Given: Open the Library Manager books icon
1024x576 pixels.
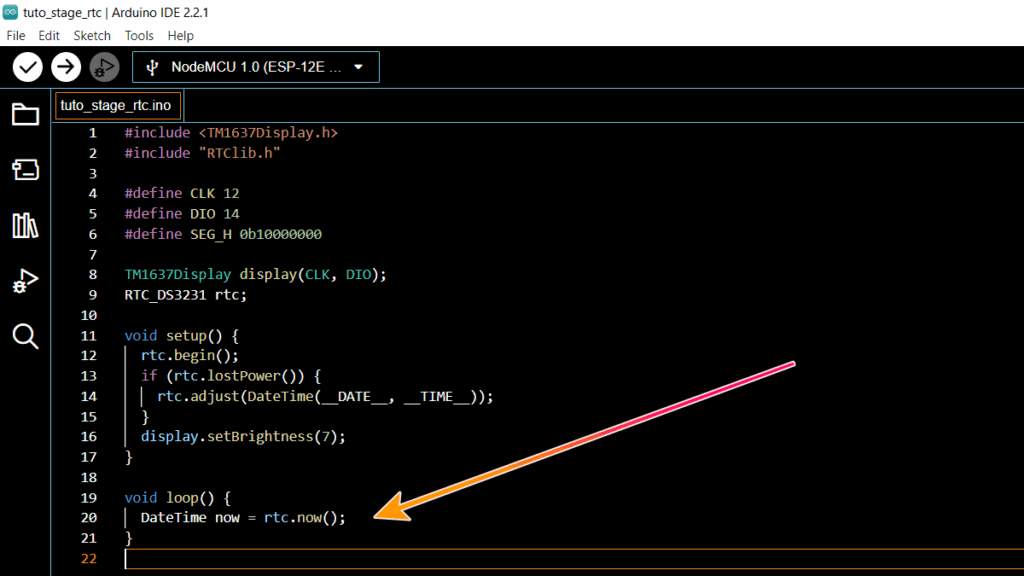Looking at the screenshot, I should [x=25, y=225].
